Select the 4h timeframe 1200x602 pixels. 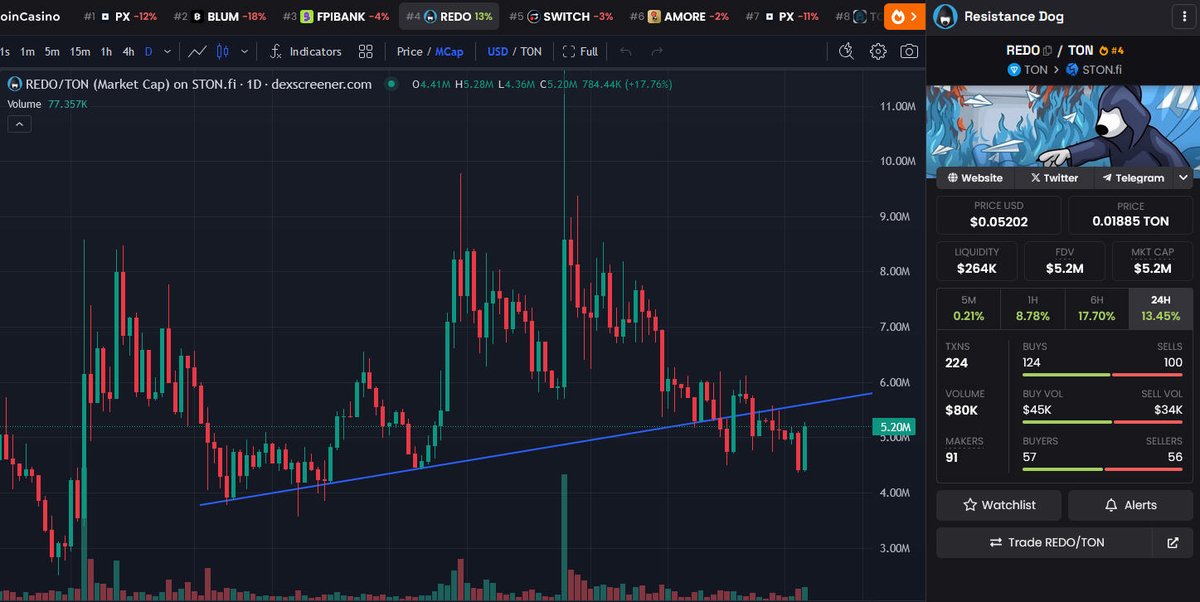128,51
